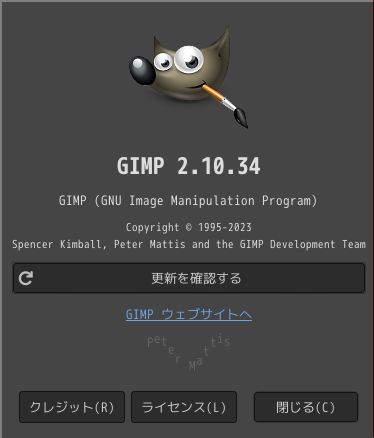
Task: Click the Copyright © 1995-2023 line
Action: click(189, 227)
